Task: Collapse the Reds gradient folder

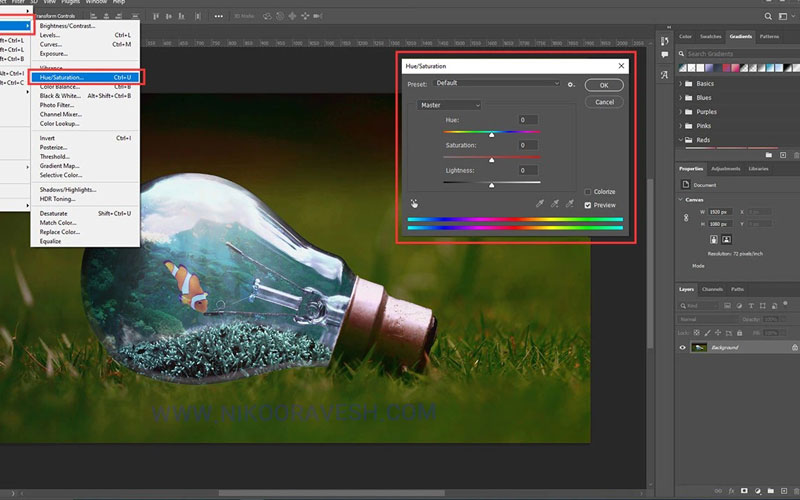Action: tap(681, 140)
